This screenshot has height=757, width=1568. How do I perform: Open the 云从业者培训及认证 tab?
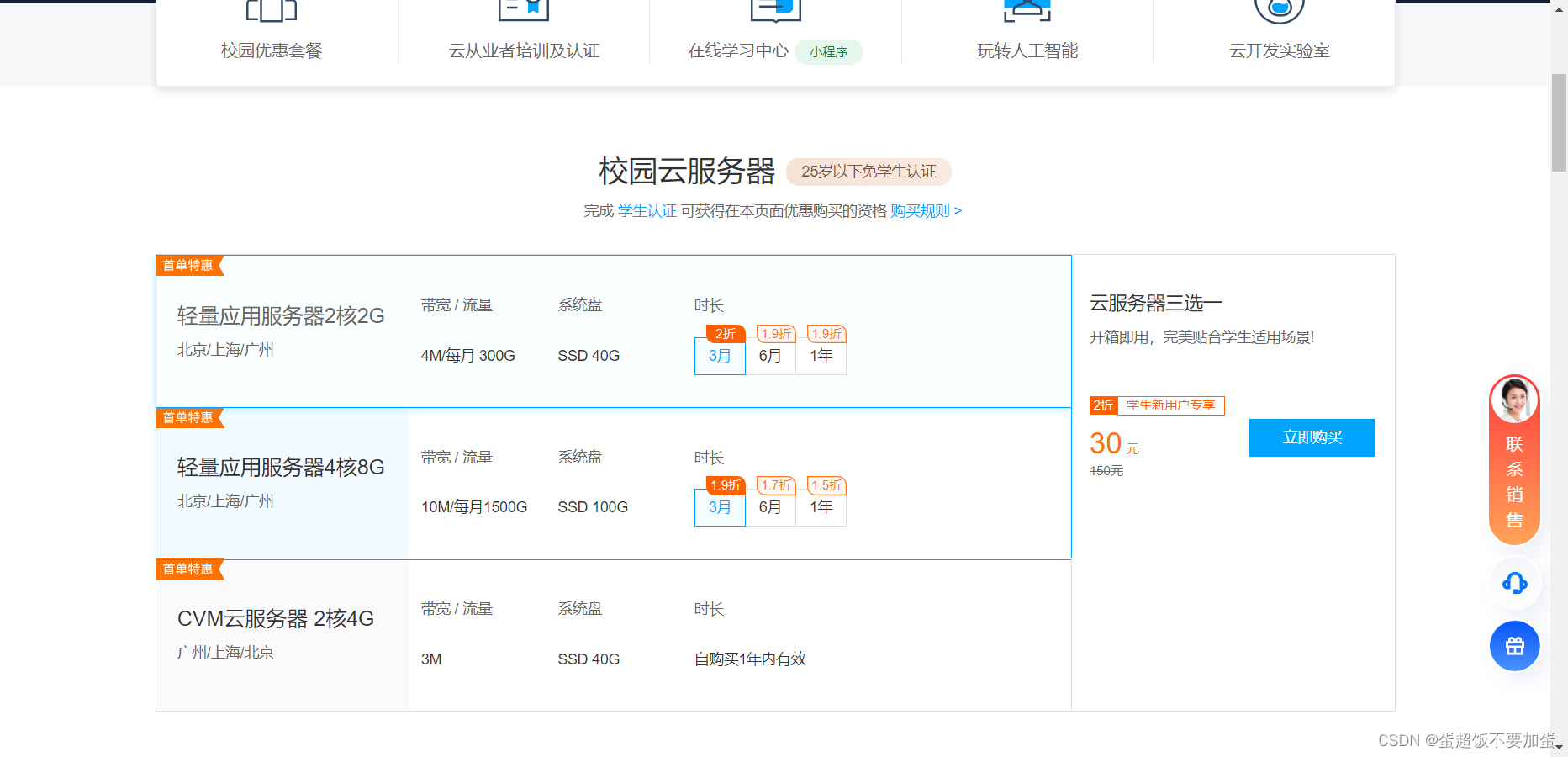[x=524, y=50]
